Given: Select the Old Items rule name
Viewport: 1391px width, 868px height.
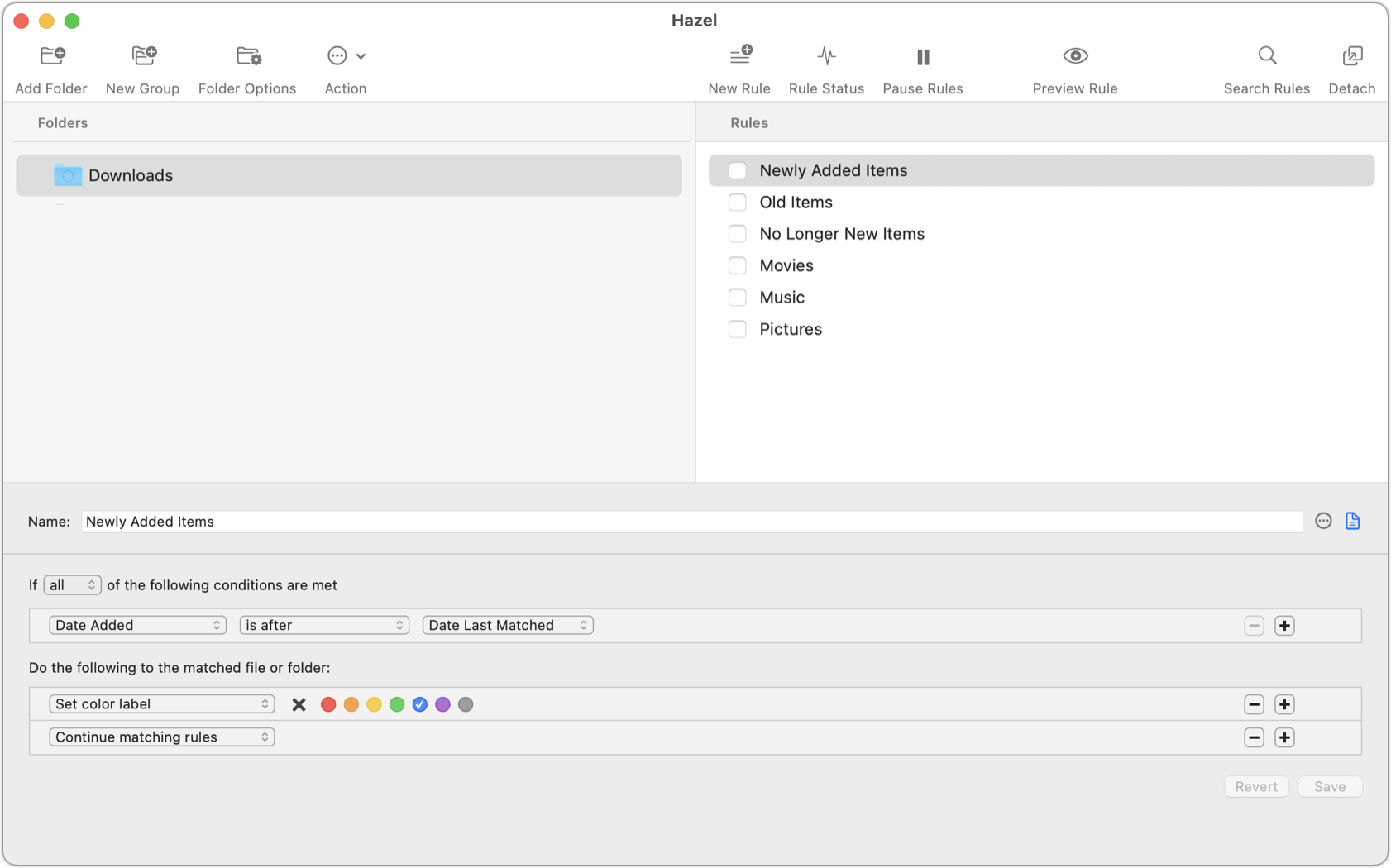Looking at the screenshot, I should pyautogui.click(x=796, y=203).
